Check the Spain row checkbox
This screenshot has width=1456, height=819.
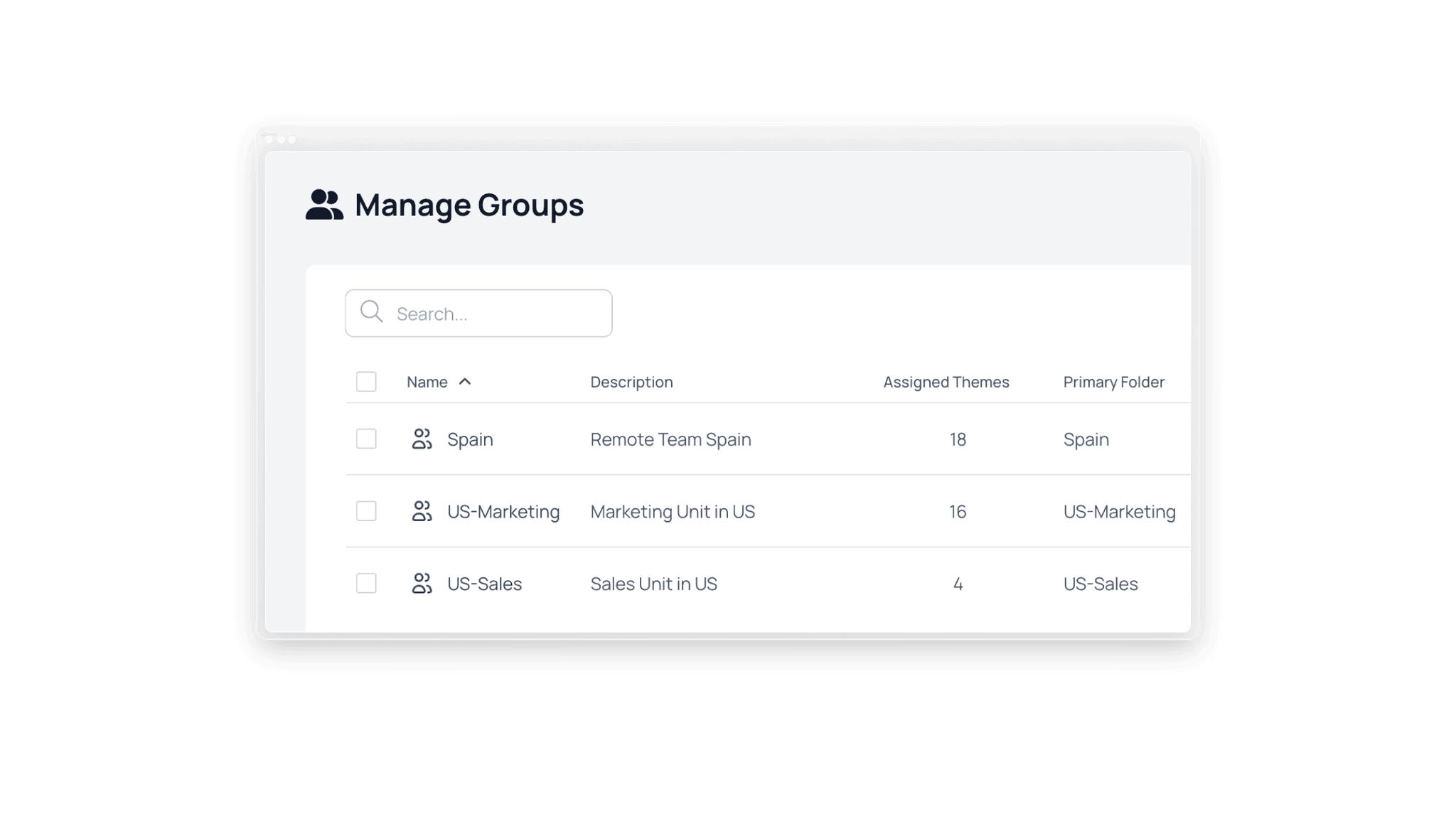(x=366, y=439)
